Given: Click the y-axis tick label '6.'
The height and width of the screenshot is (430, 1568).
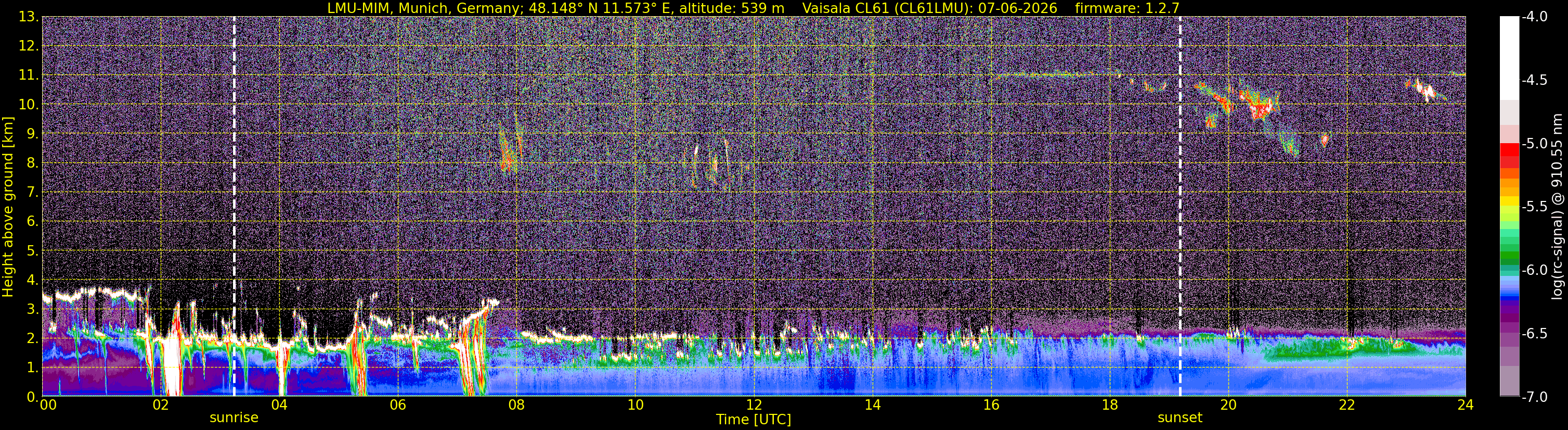Looking at the screenshot, I should click(32, 222).
